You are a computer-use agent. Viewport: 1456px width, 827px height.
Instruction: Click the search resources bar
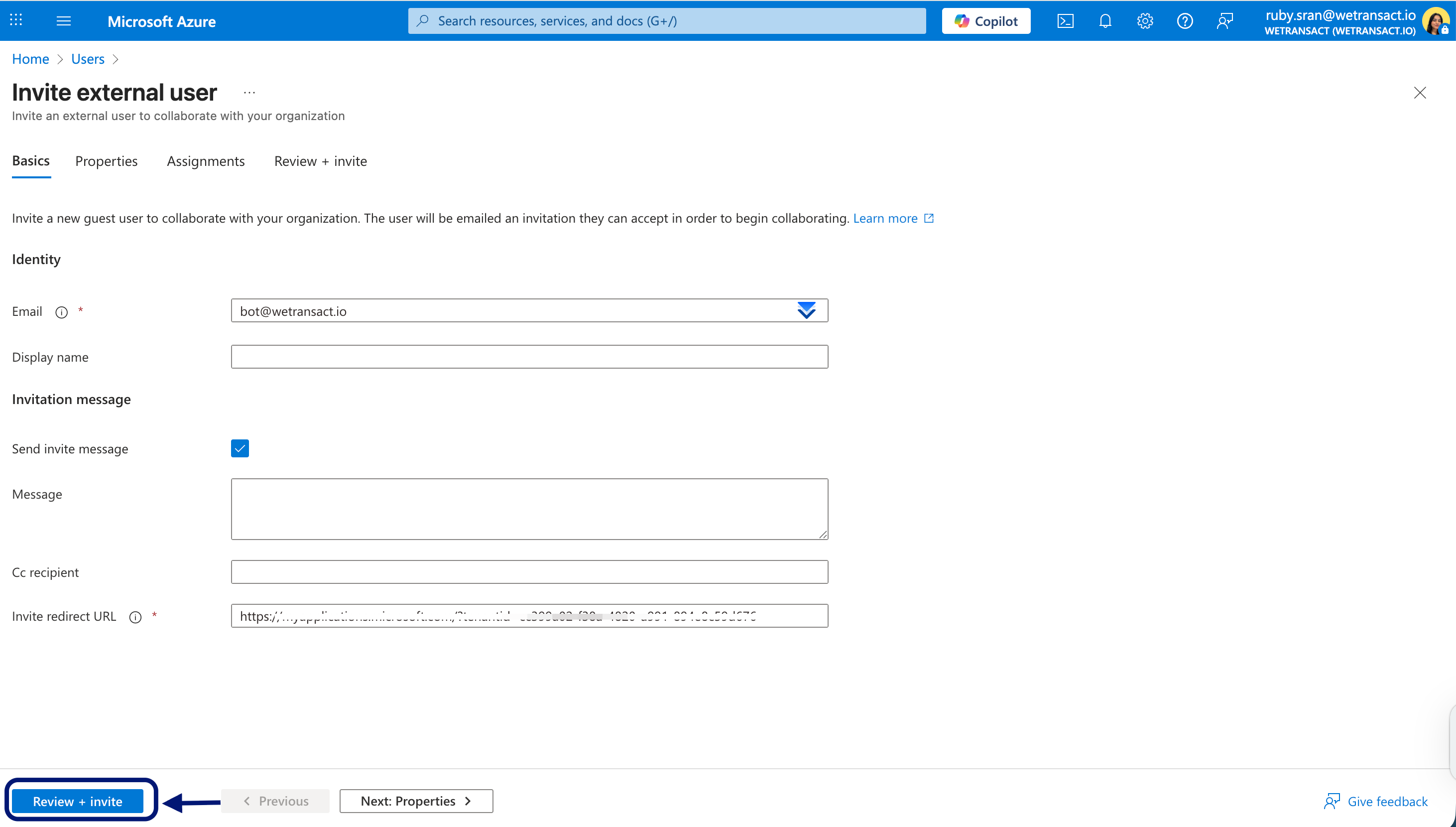666,21
